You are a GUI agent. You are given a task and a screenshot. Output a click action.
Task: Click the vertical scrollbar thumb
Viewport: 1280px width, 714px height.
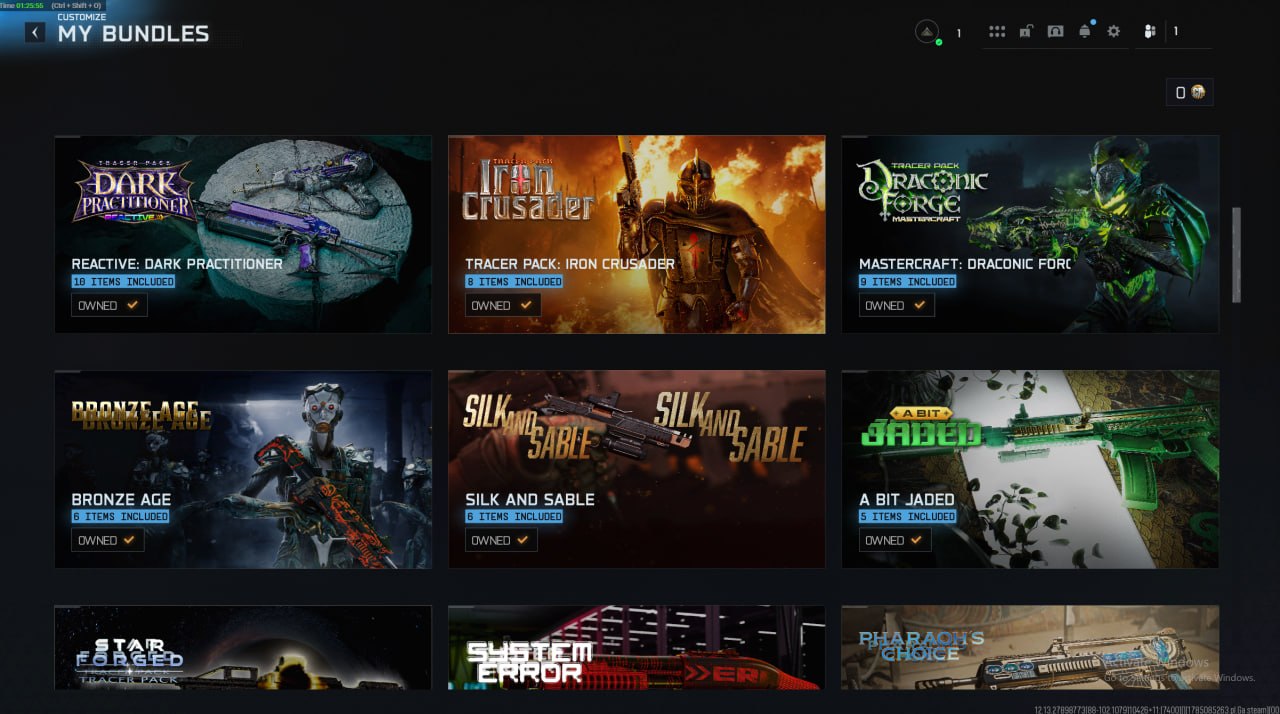point(1236,255)
